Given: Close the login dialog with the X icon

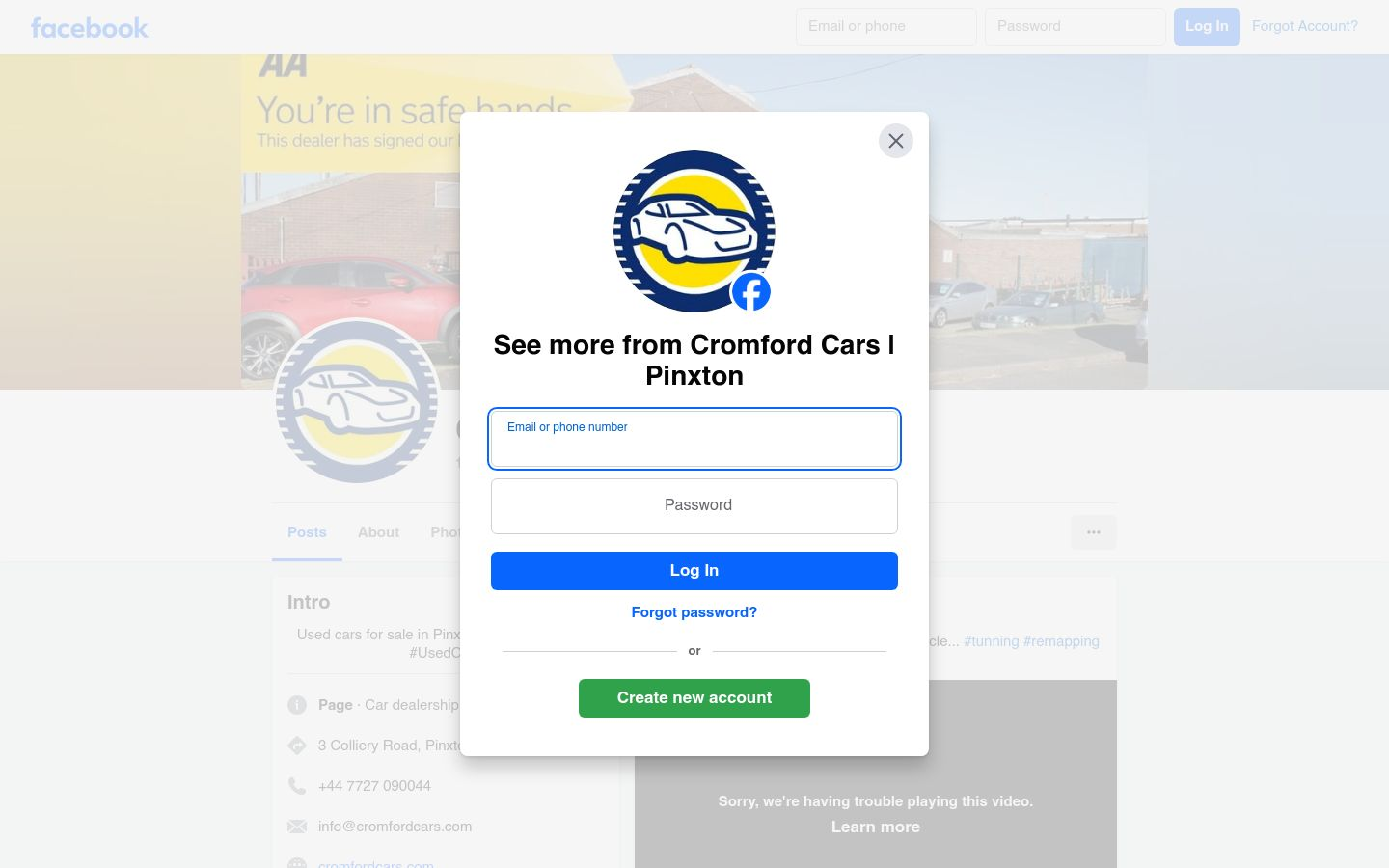Looking at the screenshot, I should [x=895, y=141].
